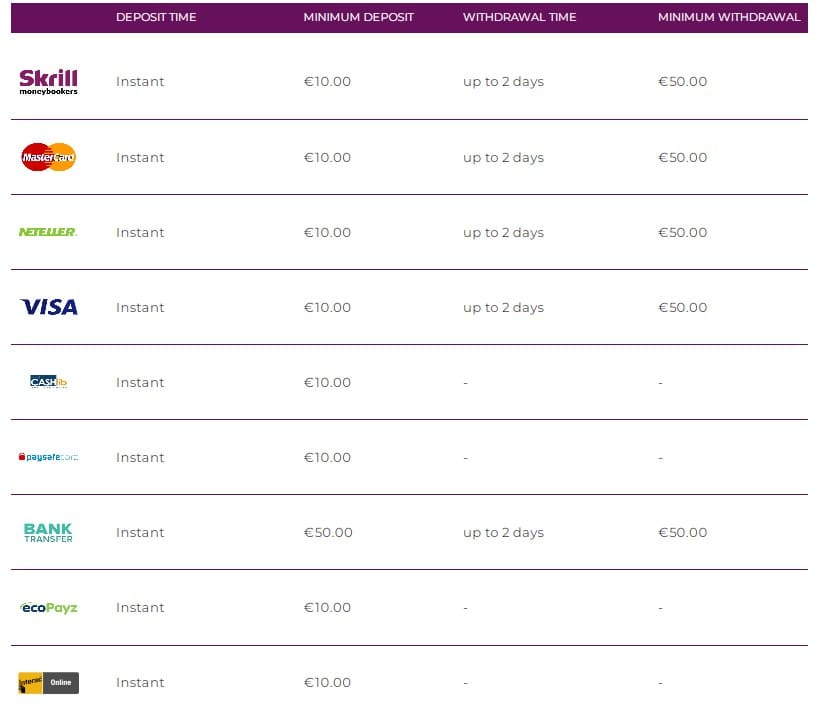Screen dimensions: 818x711
Task: Click the Minimum Deposit column header
Action: tap(358, 17)
